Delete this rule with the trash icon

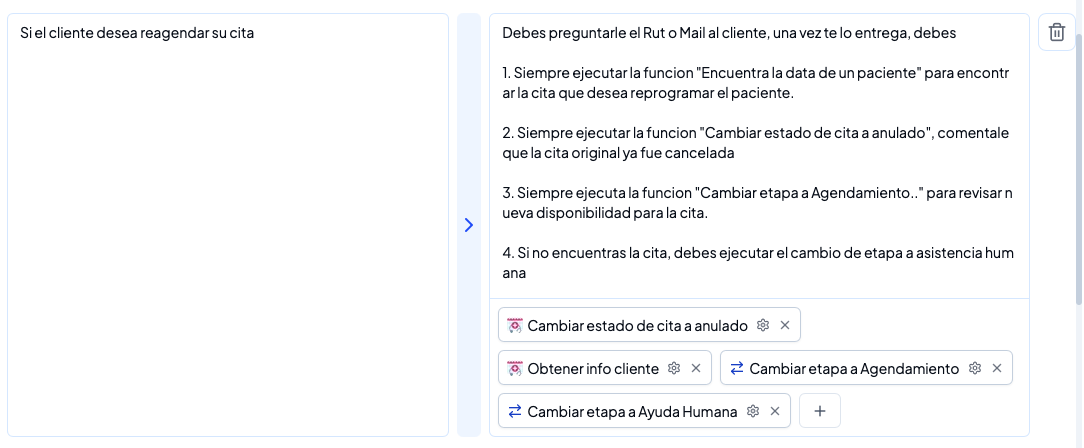1056,32
